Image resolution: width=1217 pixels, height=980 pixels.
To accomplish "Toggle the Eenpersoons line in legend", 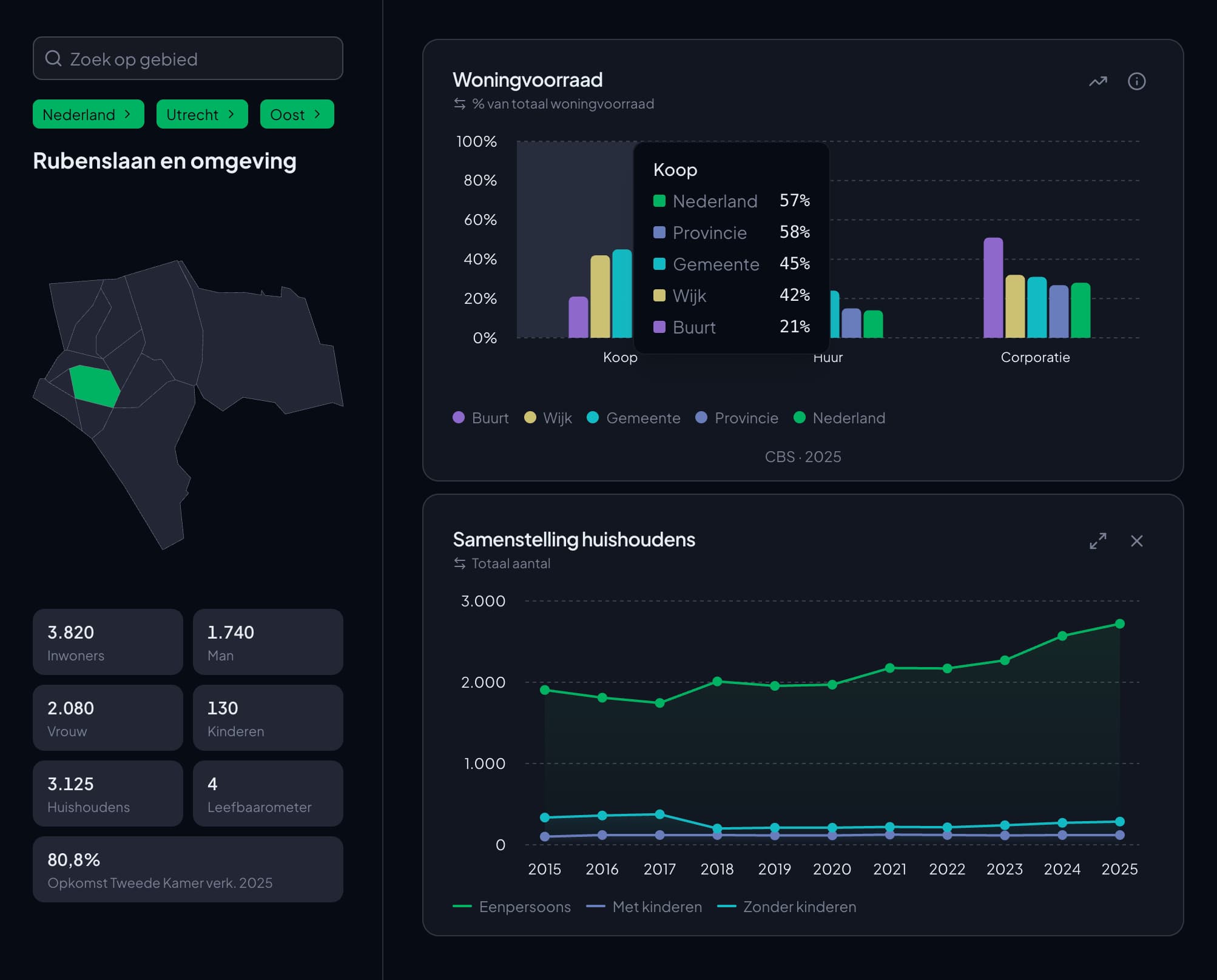I will [x=511, y=907].
